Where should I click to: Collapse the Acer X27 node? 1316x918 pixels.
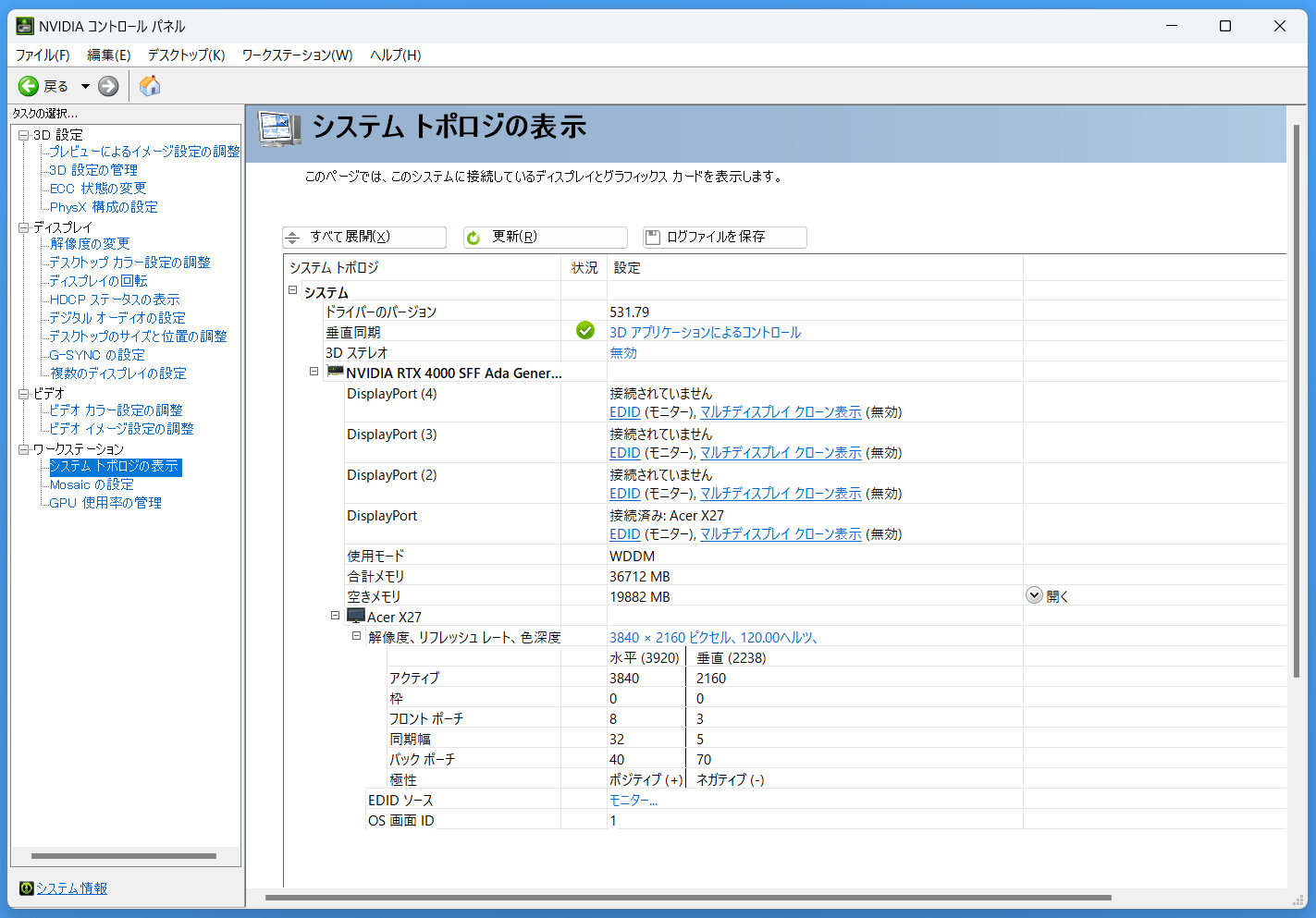(336, 616)
